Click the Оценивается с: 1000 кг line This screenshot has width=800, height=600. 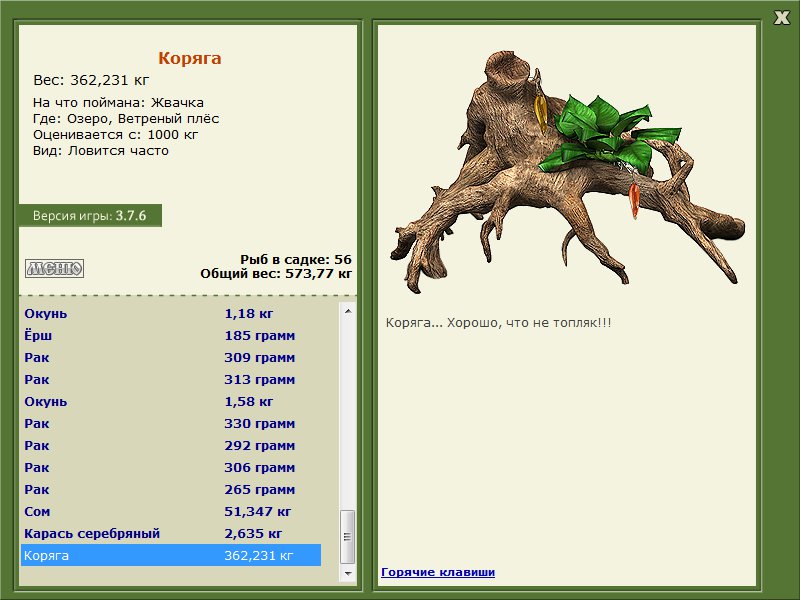point(115,135)
